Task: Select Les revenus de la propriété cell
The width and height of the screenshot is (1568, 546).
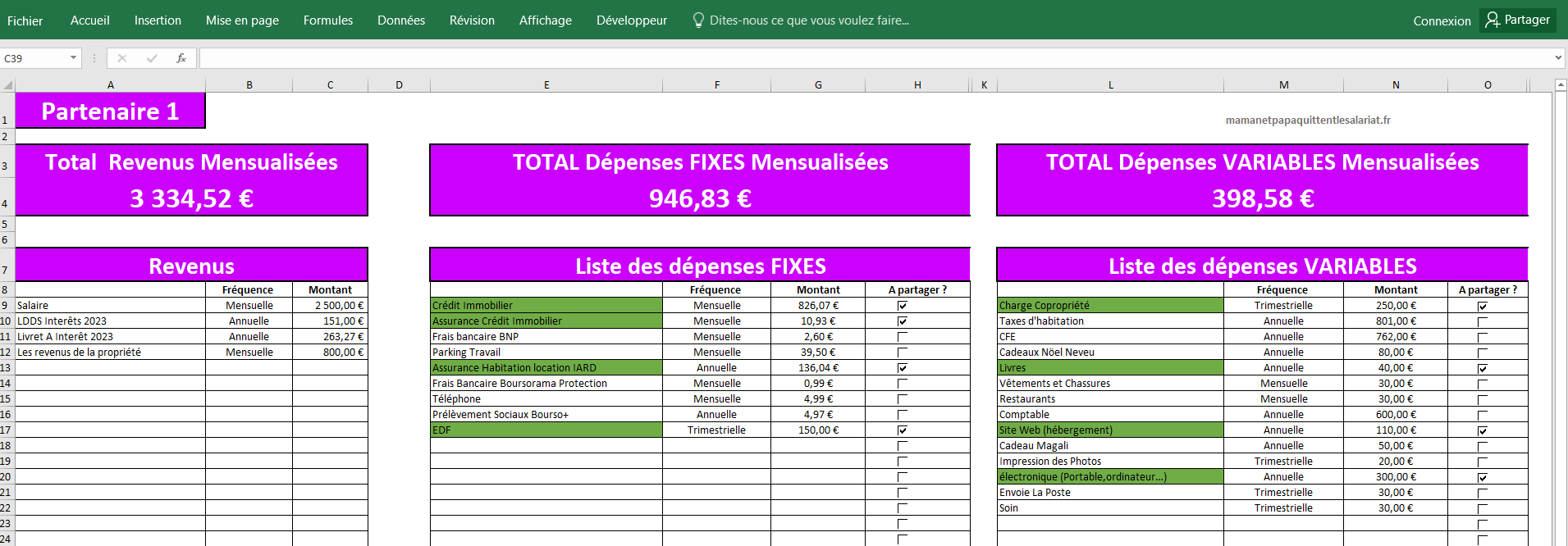Action: (x=110, y=353)
